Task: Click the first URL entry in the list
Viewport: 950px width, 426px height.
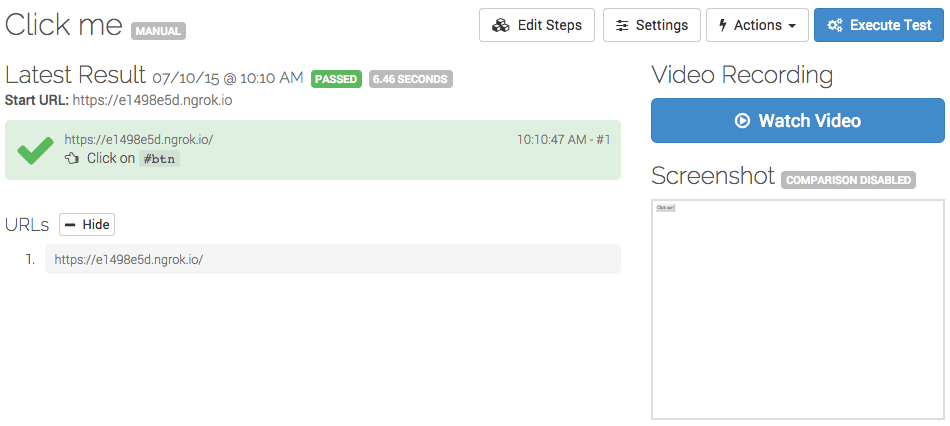Action: (x=333, y=259)
